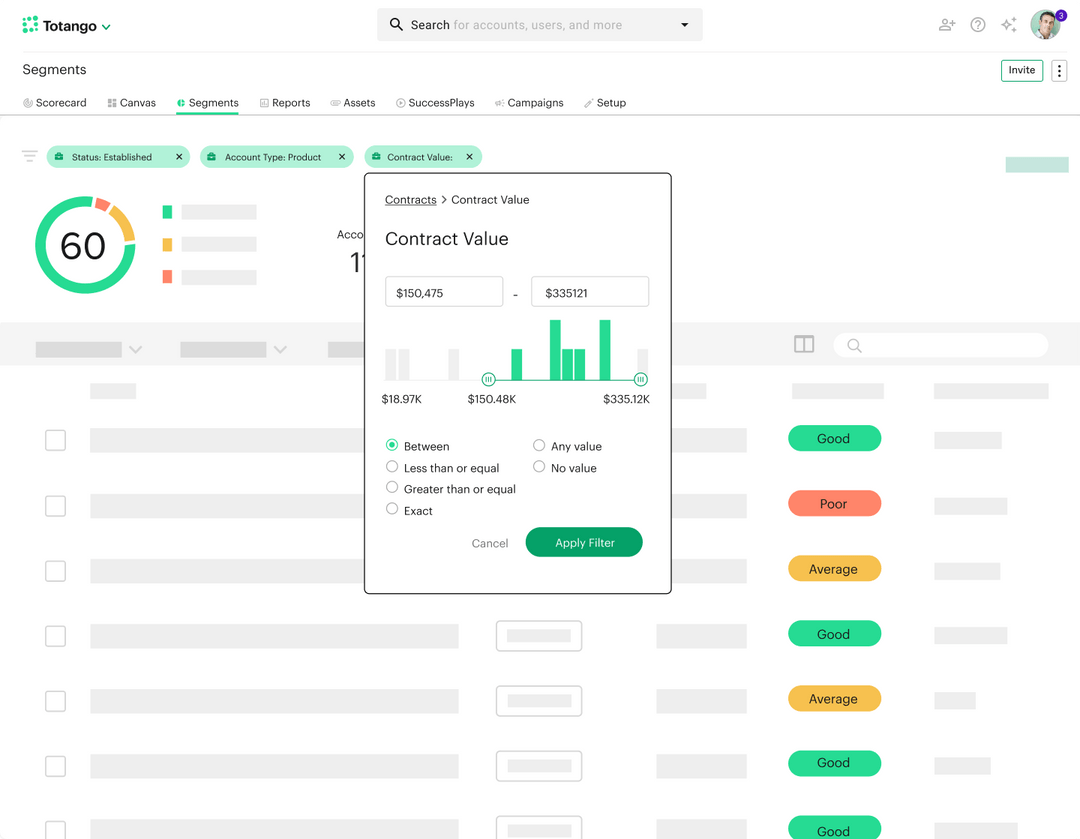Open the help question mark icon
The height and width of the screenshot is (839, 1080).
tap(977, 24)
